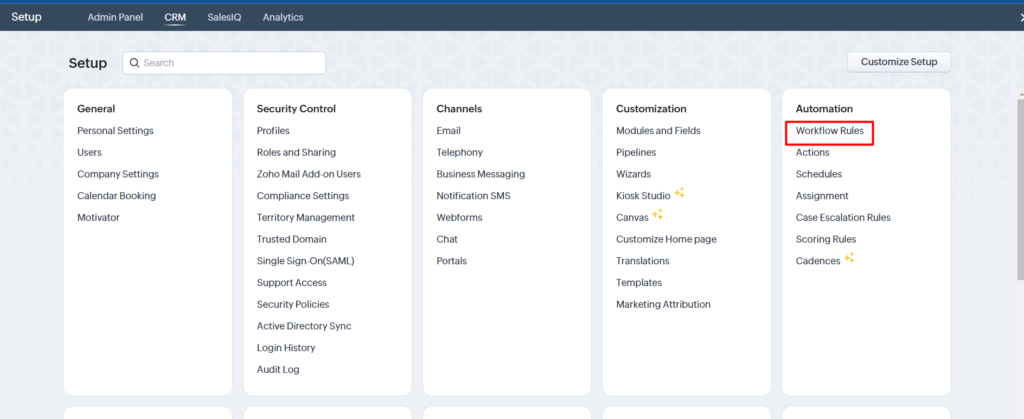Open Territory Management settings

click(x=306, y=217)
